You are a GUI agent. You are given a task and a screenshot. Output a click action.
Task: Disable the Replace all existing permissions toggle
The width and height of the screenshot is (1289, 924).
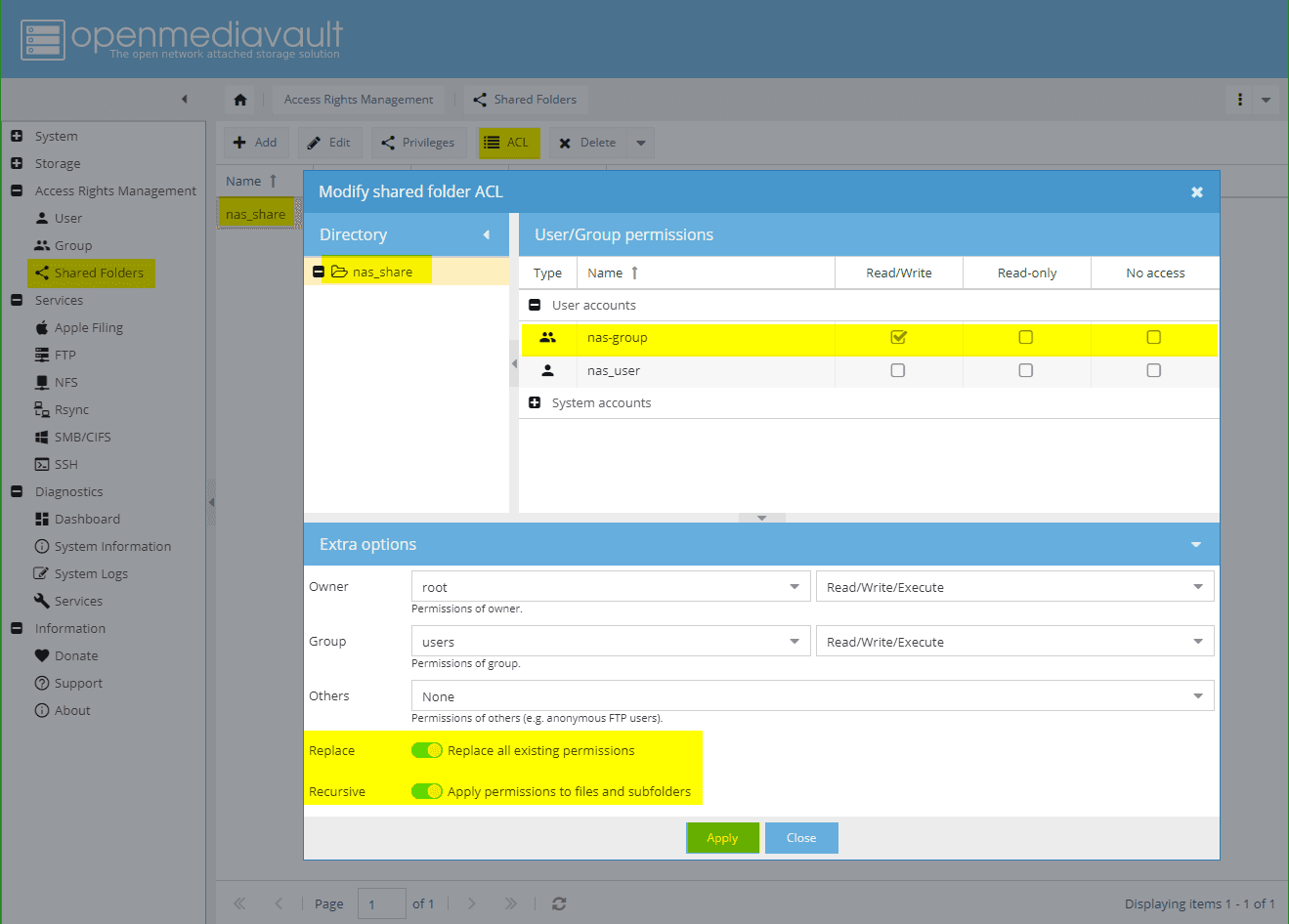pos(427,750)
